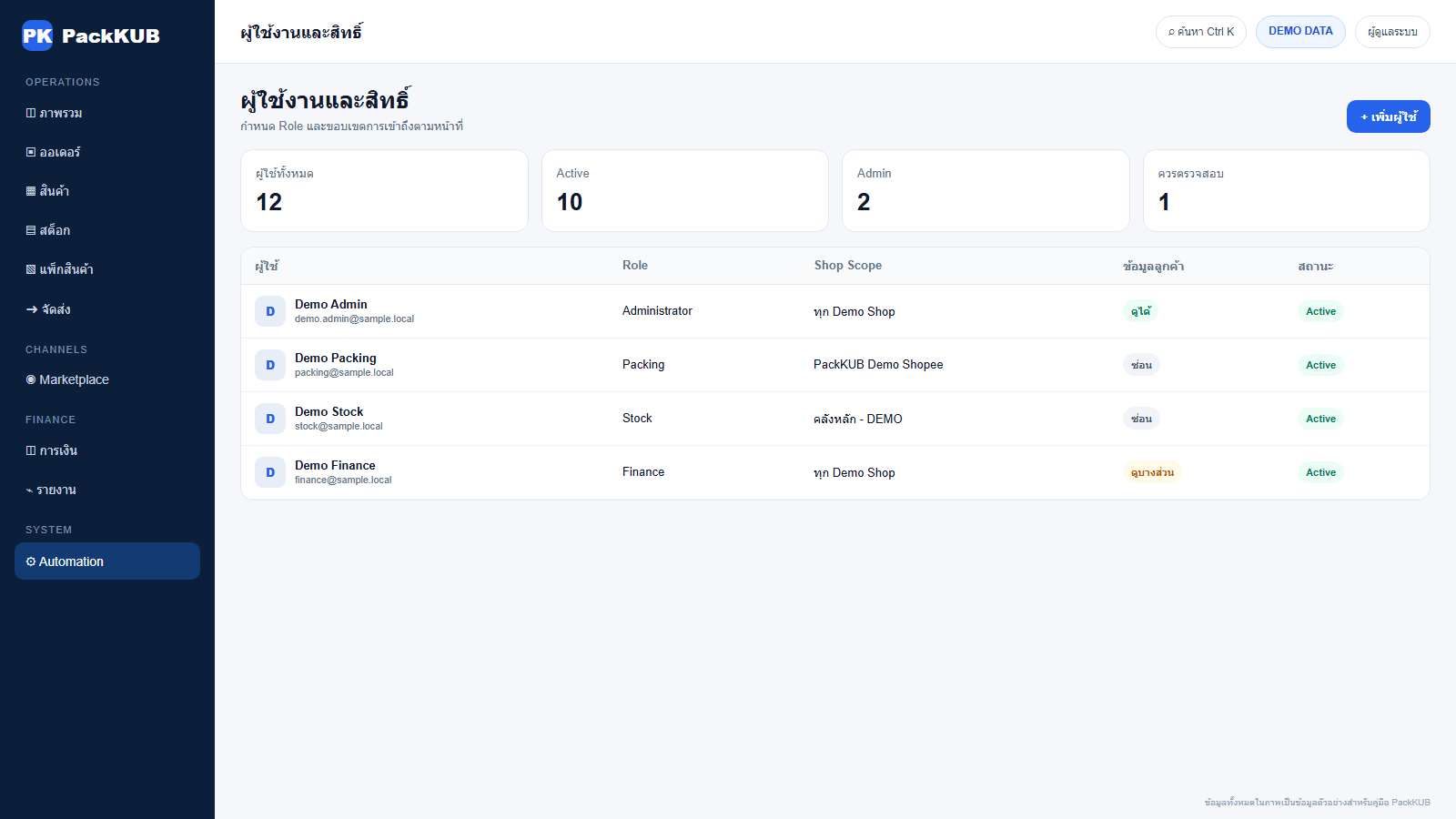Viewport: 1456px width, 819px height.
Task: Click the ซ่อน badge for Demo Packing
Action: click(x=1141, y=365)
